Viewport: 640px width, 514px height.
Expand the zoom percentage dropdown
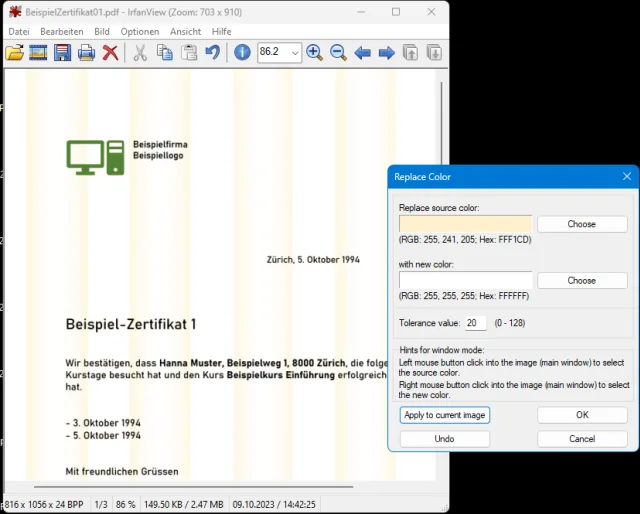pyautogui.click(x=295, y=53)
